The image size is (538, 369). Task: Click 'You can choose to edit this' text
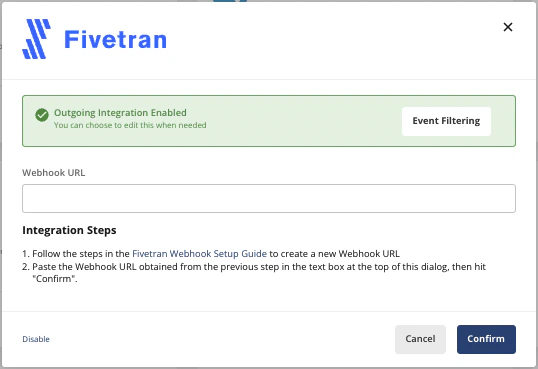tap(130, 125)
